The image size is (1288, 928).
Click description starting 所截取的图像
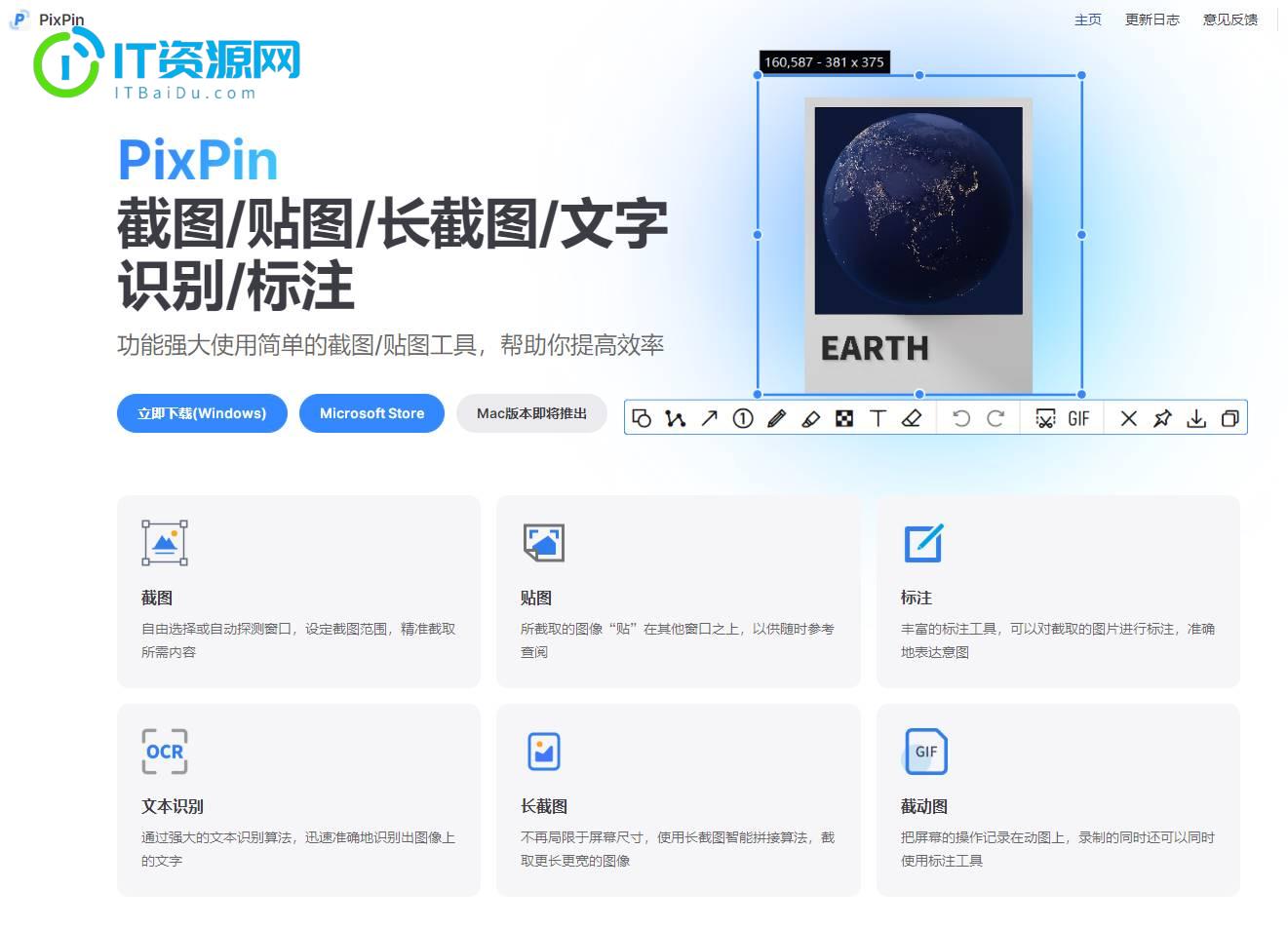point(678,640)
